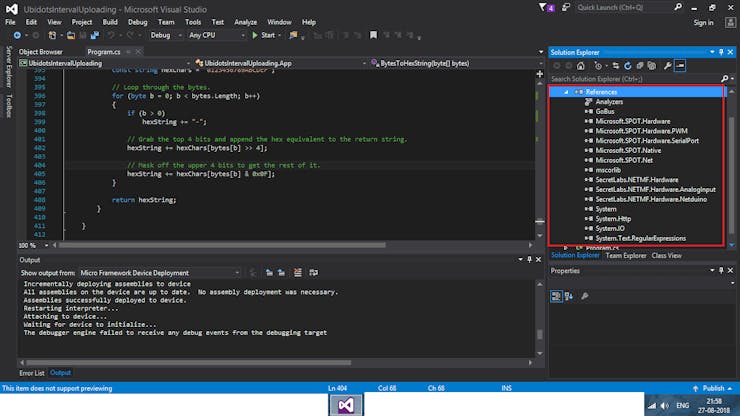Select the Microsoft.SPOT.Hardware.PWM reference

(641, 131)
